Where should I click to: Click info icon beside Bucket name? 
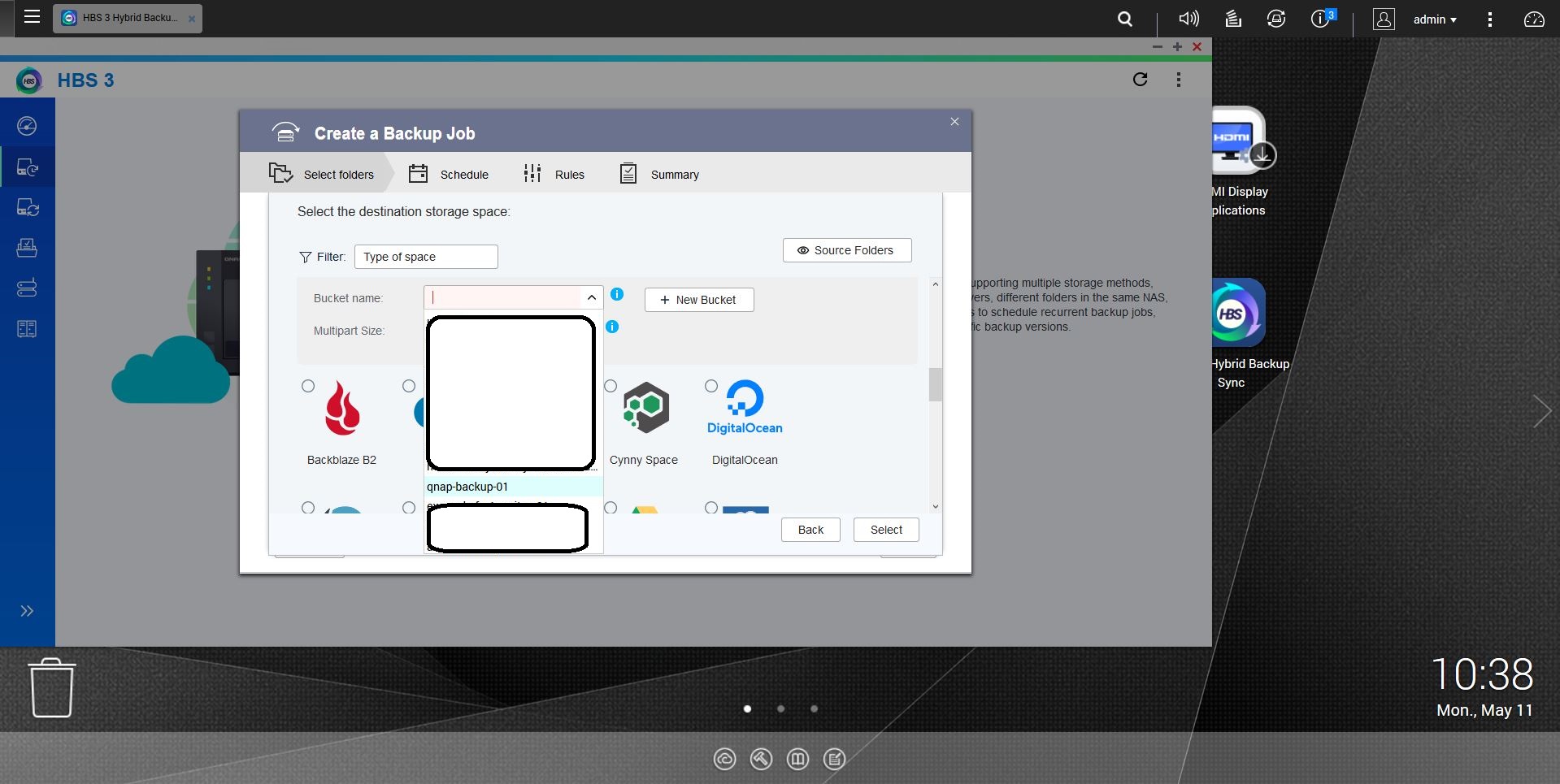coord(617,294)
